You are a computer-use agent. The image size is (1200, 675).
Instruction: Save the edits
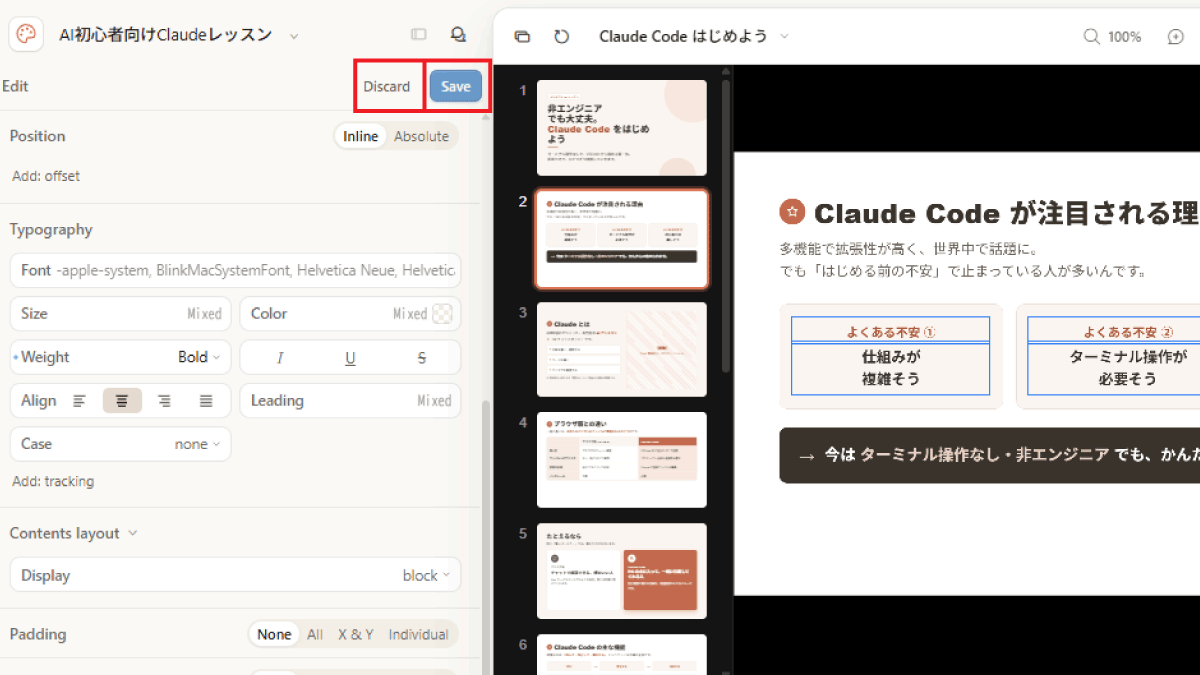point(456,86)
